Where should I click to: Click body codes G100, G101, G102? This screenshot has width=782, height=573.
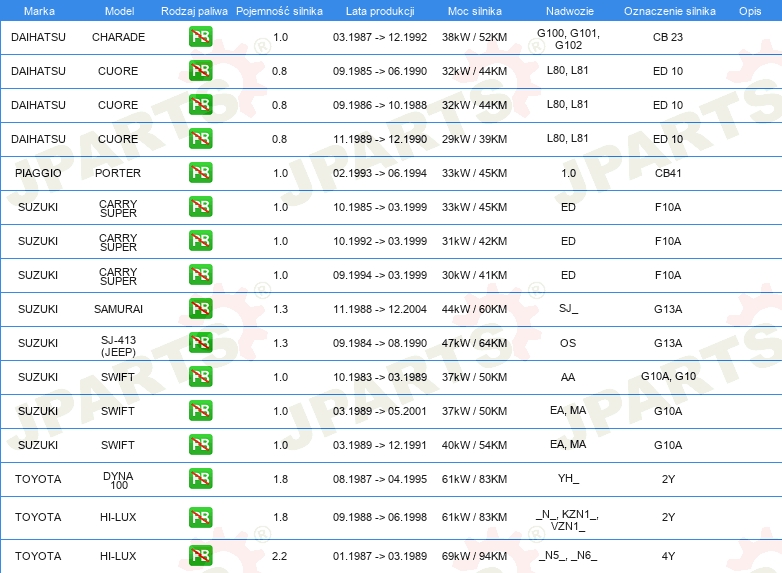point(568,39)
